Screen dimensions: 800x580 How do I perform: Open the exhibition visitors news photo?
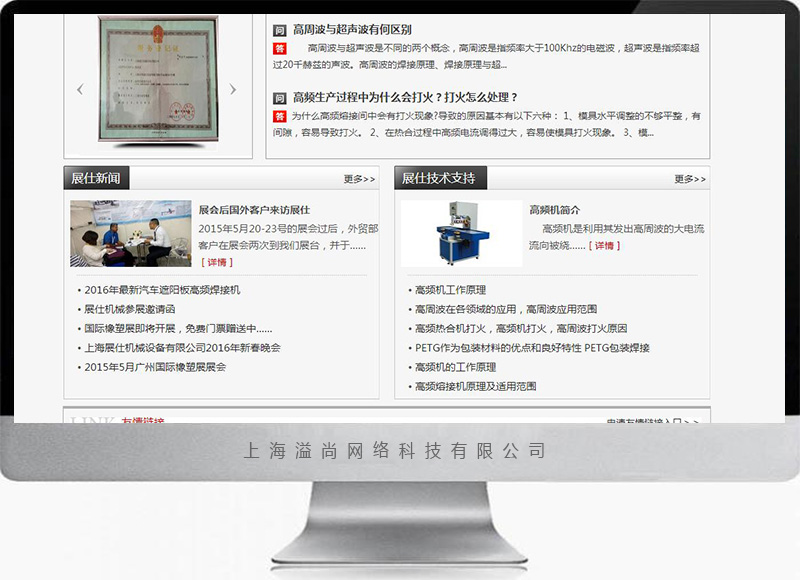pos(130,233)
